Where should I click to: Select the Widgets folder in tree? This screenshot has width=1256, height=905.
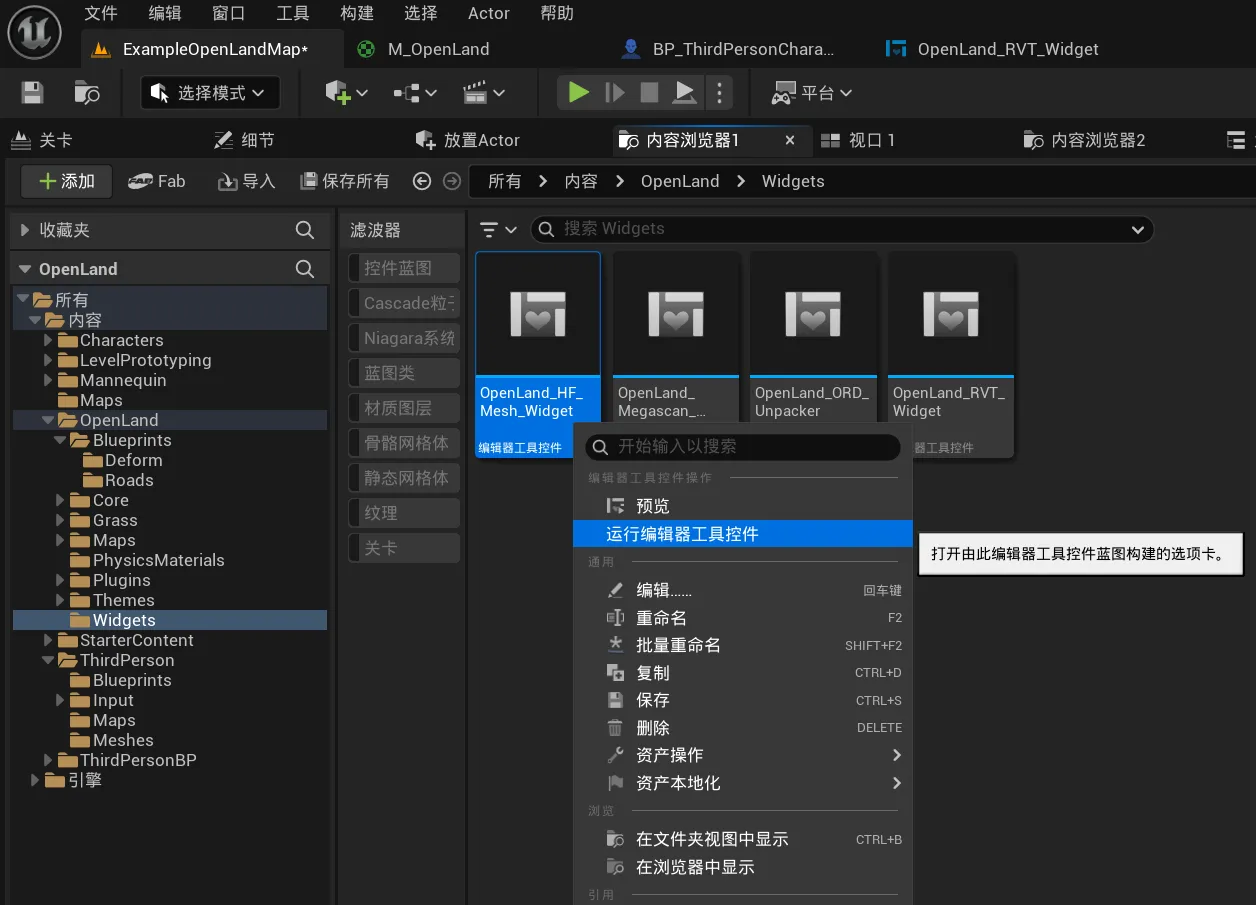170,620
